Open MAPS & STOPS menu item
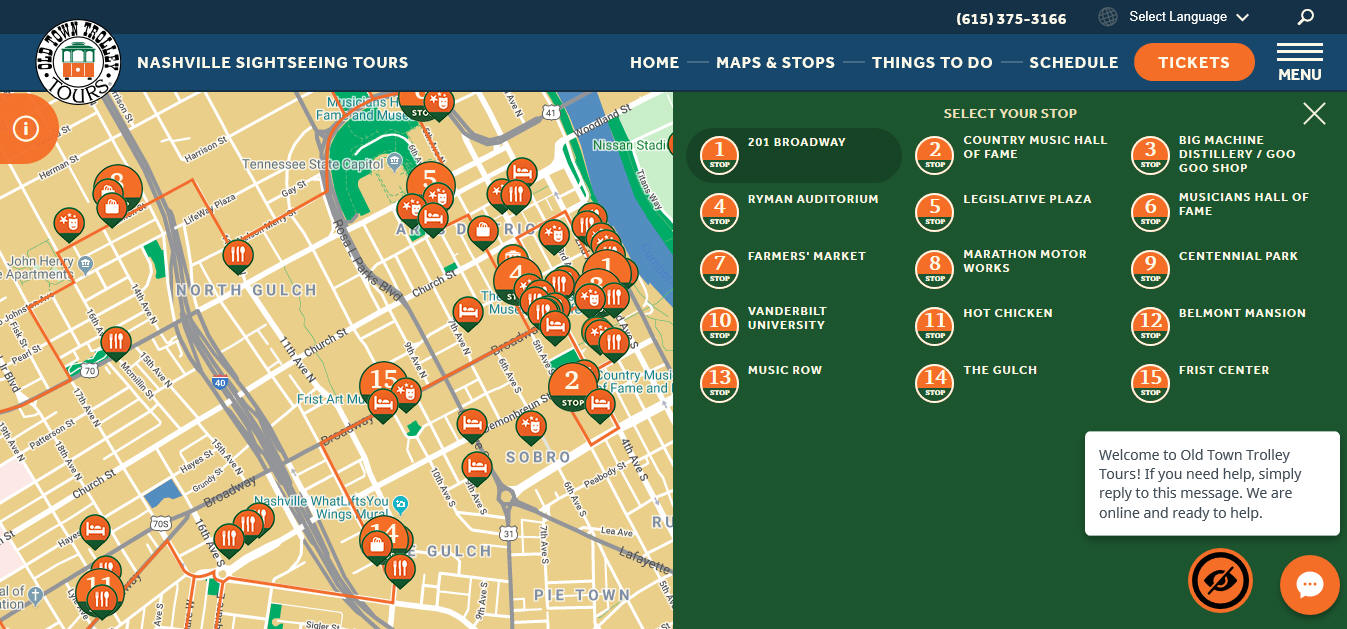1347x629 pixels. click(775, 62)
